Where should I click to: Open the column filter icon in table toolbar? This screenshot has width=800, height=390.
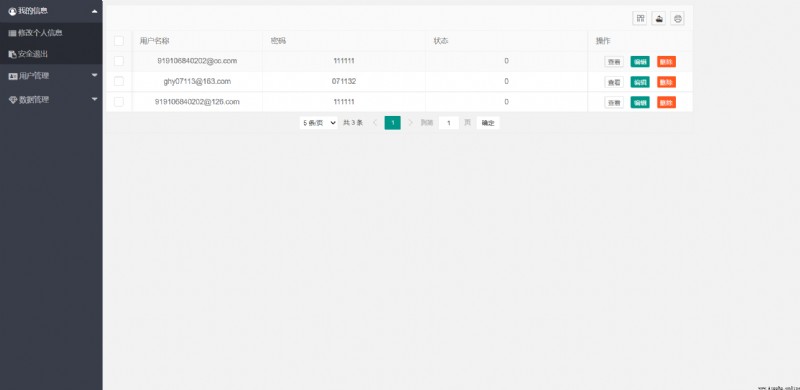tap(640, 18)
